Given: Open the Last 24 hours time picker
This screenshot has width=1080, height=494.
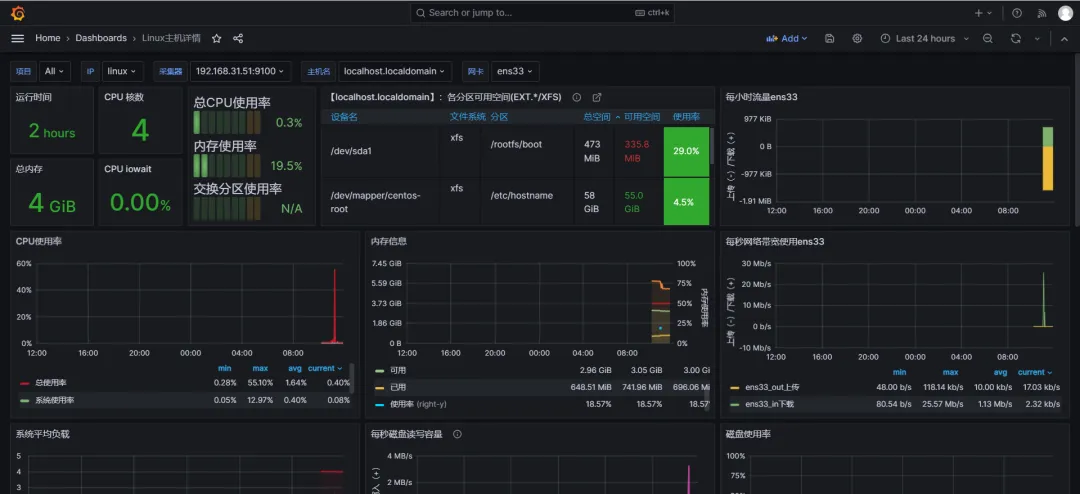Looking at the screenshot, I should point(924,38).
